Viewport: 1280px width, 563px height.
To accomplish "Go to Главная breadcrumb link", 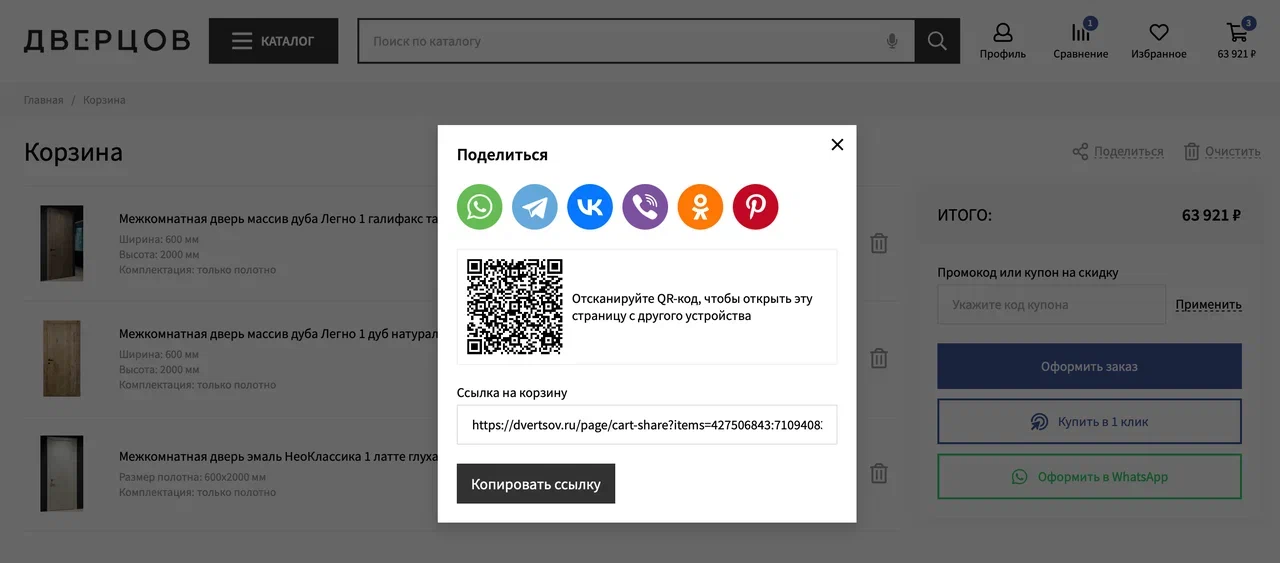I will [x=43, y=100].
